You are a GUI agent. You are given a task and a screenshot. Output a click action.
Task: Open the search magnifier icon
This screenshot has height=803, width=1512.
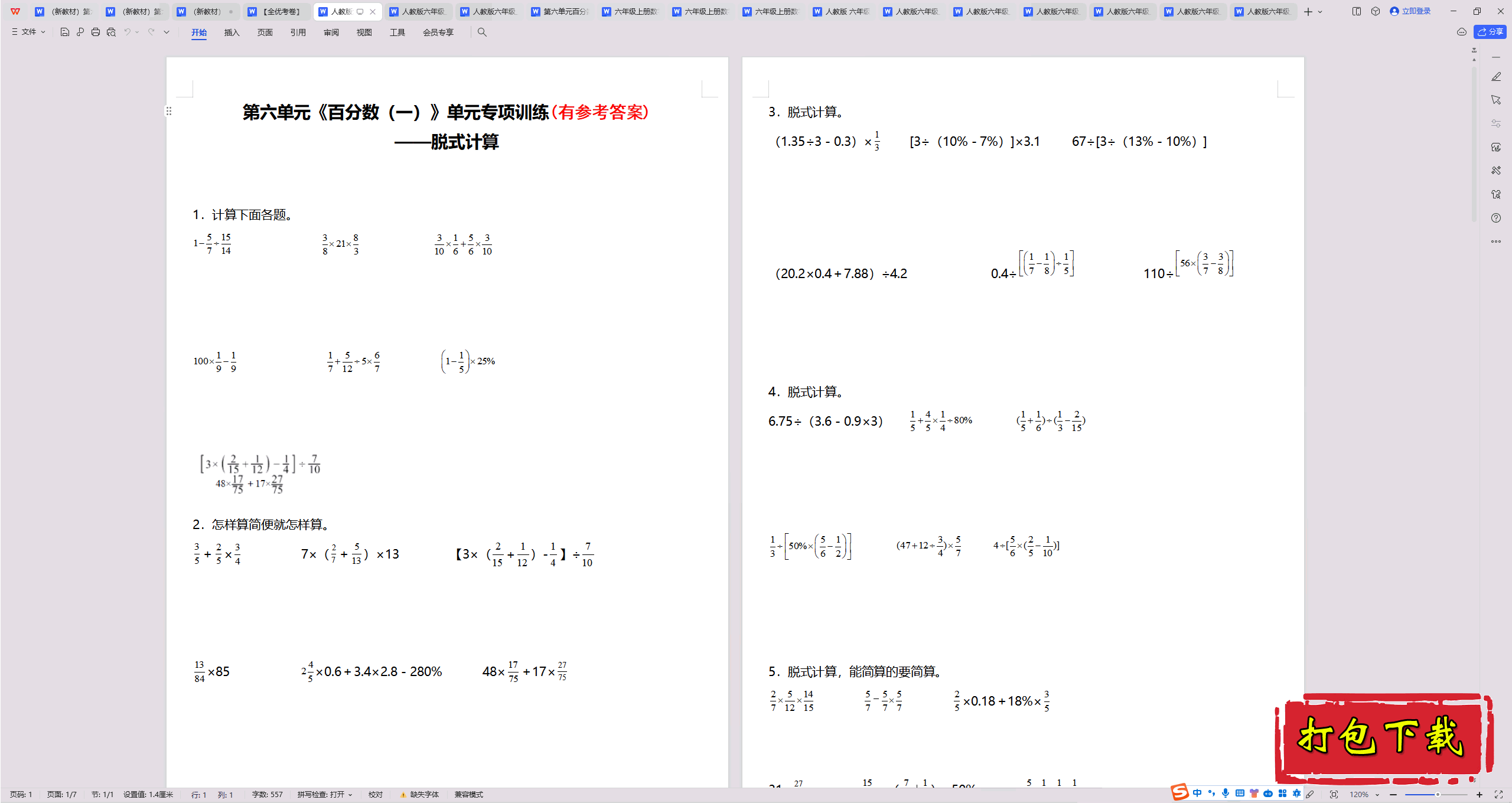(x=482, y=32)
